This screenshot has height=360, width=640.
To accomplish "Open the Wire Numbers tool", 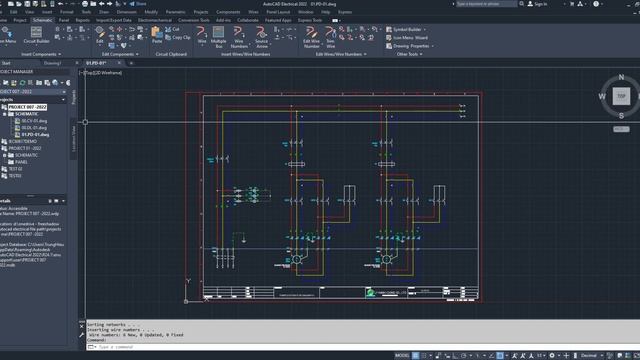I will pyautogui.click(x=239, y=37).
